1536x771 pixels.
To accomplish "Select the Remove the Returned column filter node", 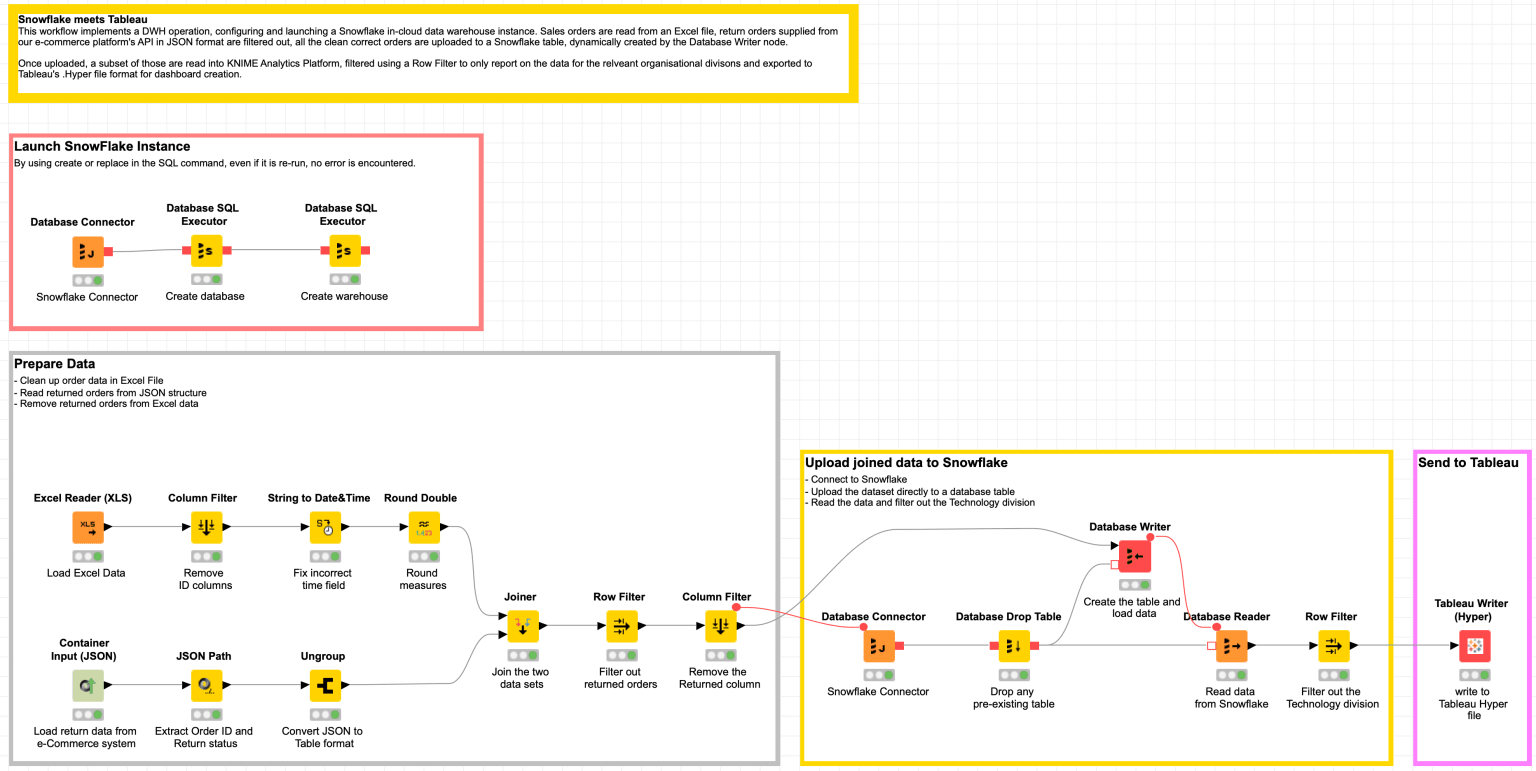I will (x=720, y=626).
